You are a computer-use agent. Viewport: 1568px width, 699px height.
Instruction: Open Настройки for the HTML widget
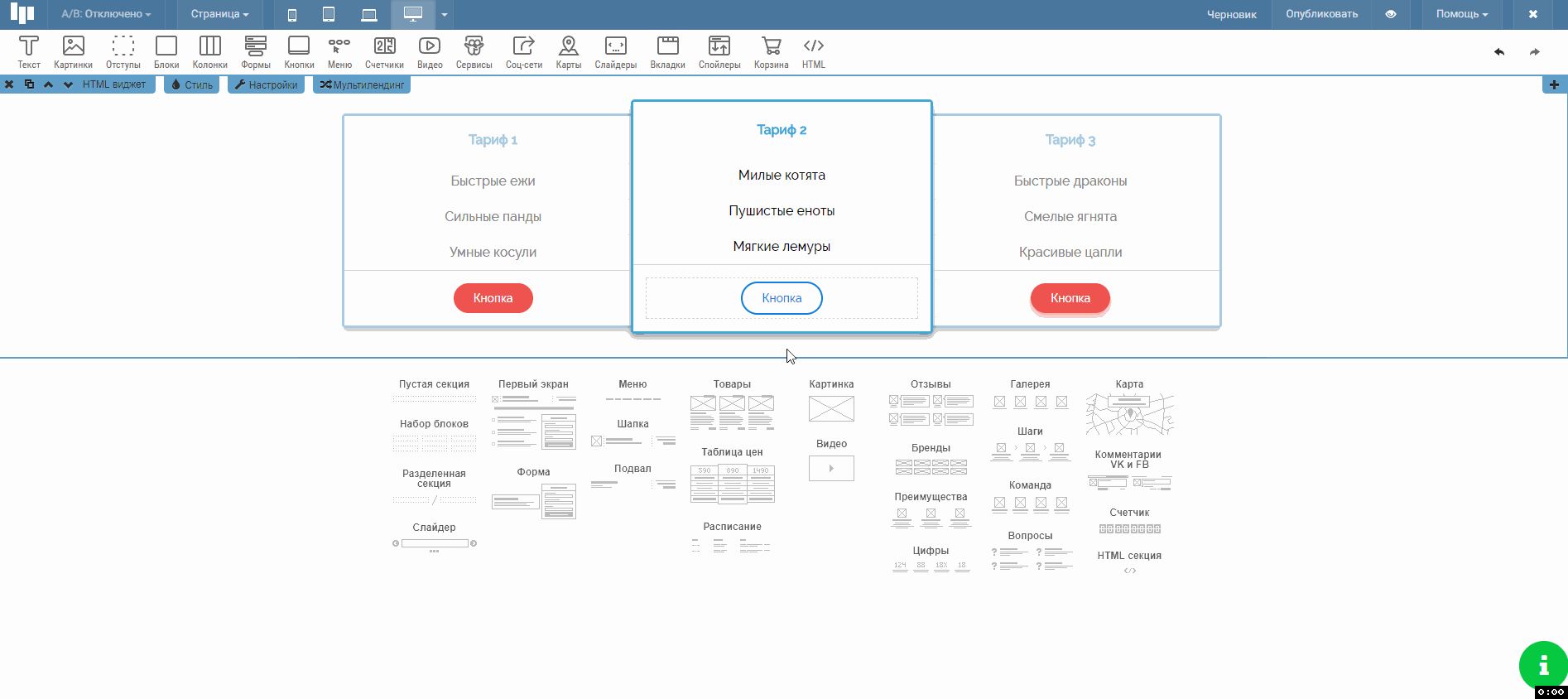(x=266, y=84)
